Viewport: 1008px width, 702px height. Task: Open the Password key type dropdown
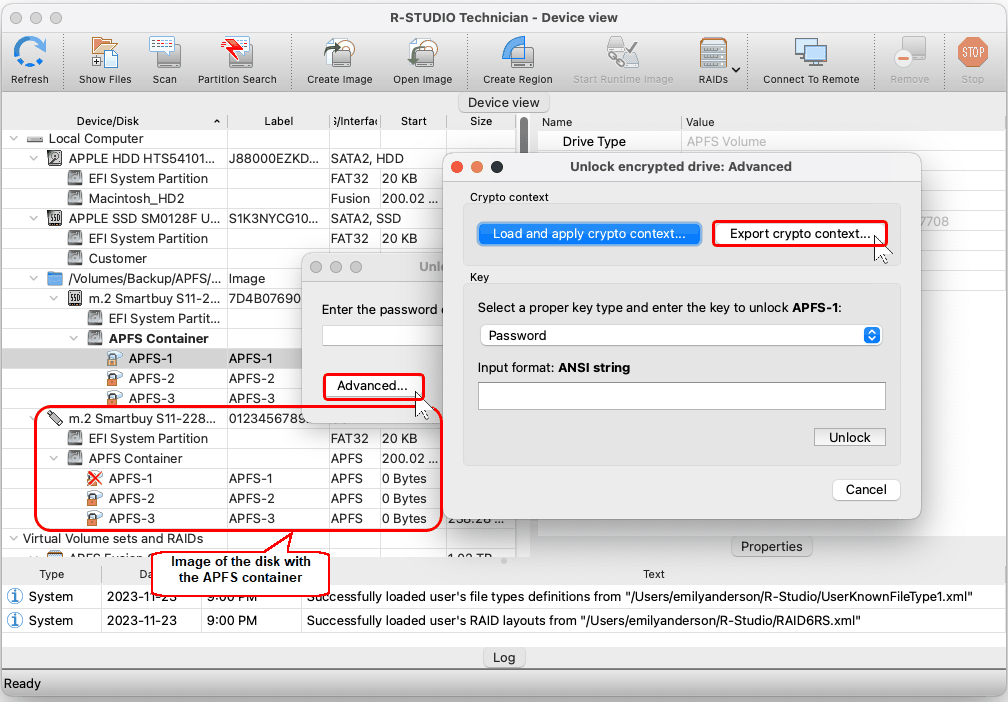(681, 335)
